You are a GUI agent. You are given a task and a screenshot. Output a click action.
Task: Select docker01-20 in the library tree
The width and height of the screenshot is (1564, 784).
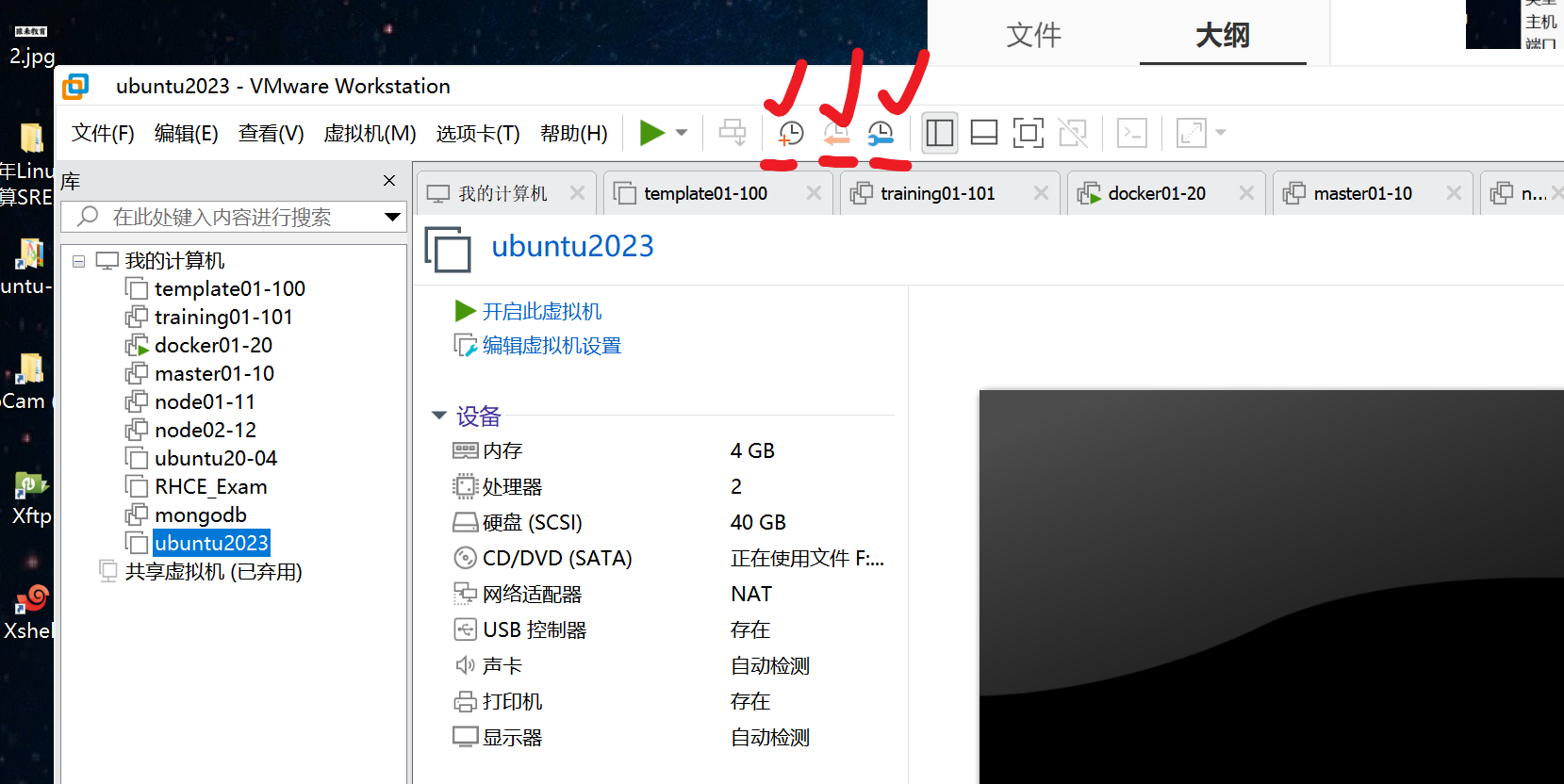(x=213, y=346)
